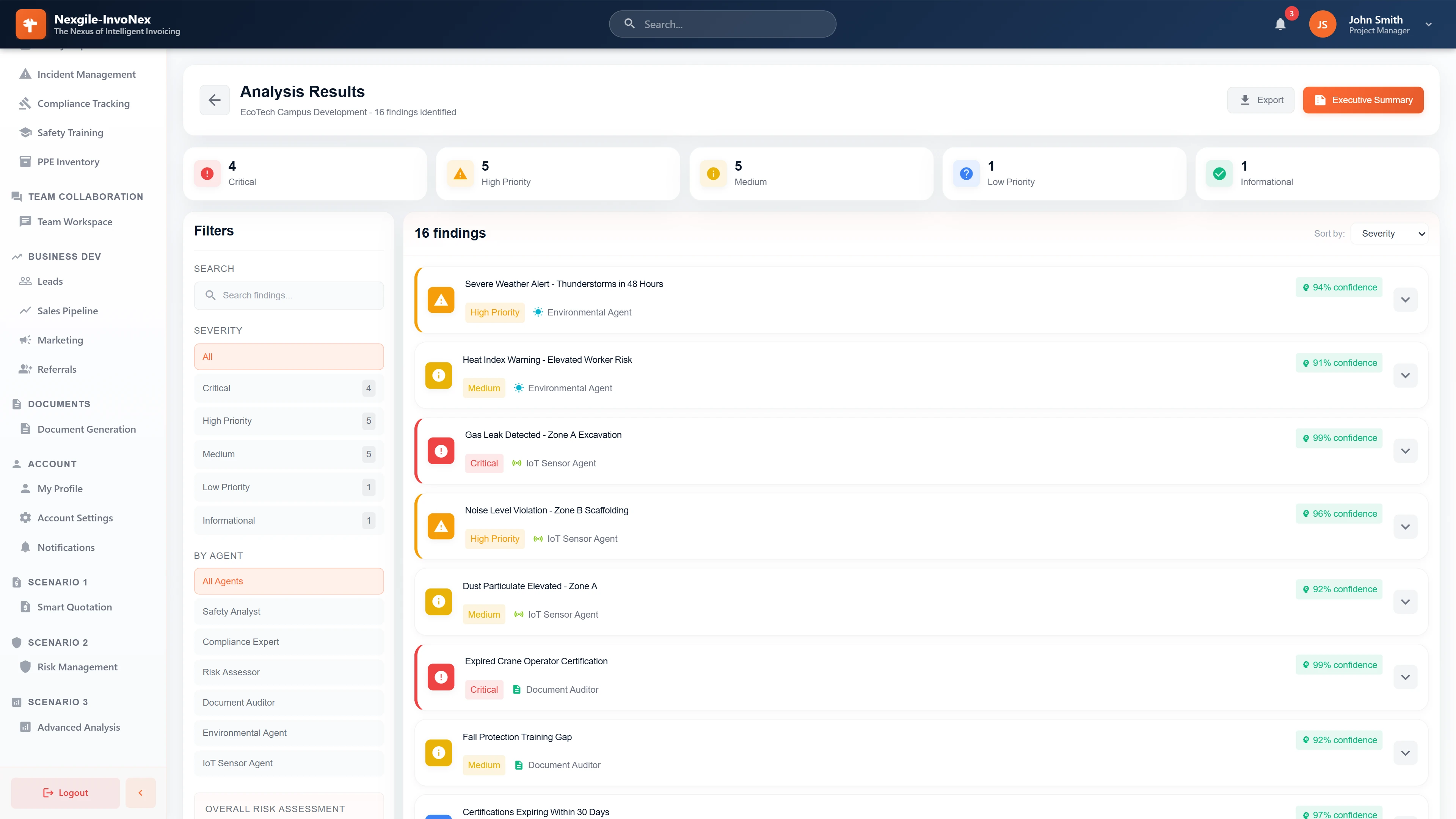
Task: Click the back arrow beside Analysis Results
Action: 214,100
